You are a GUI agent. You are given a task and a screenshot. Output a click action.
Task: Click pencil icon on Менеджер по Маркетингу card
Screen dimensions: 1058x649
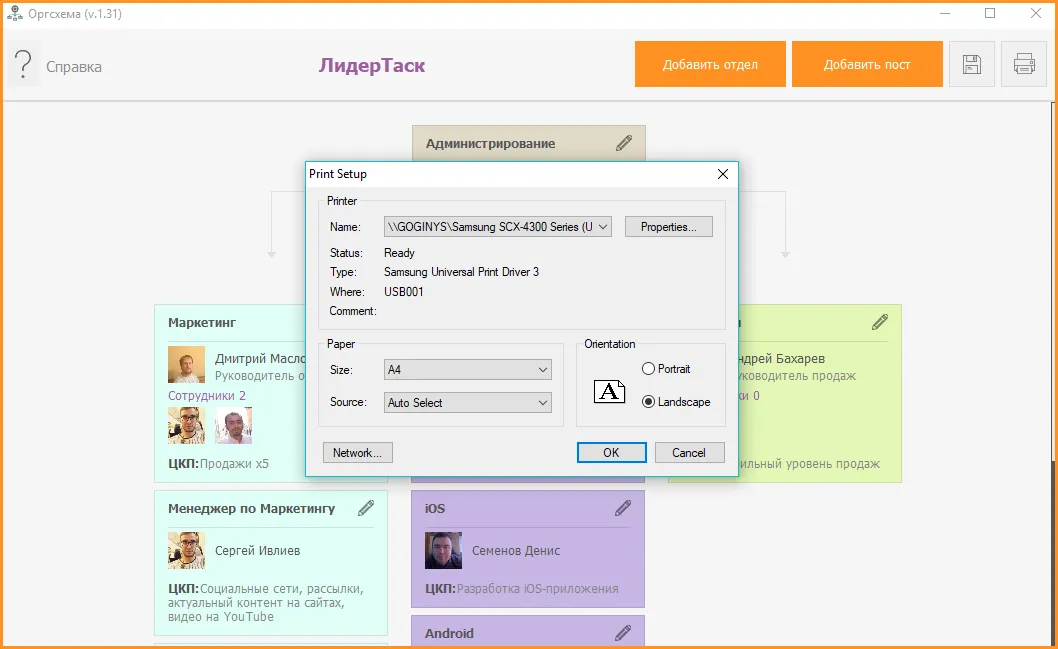click(366, 508)
